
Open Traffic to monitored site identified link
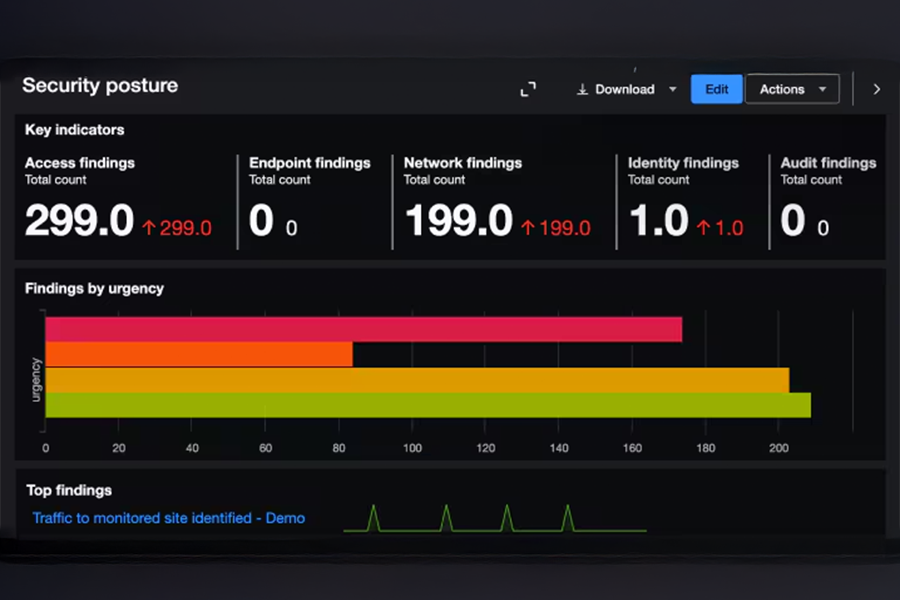(x=168, y=518)
